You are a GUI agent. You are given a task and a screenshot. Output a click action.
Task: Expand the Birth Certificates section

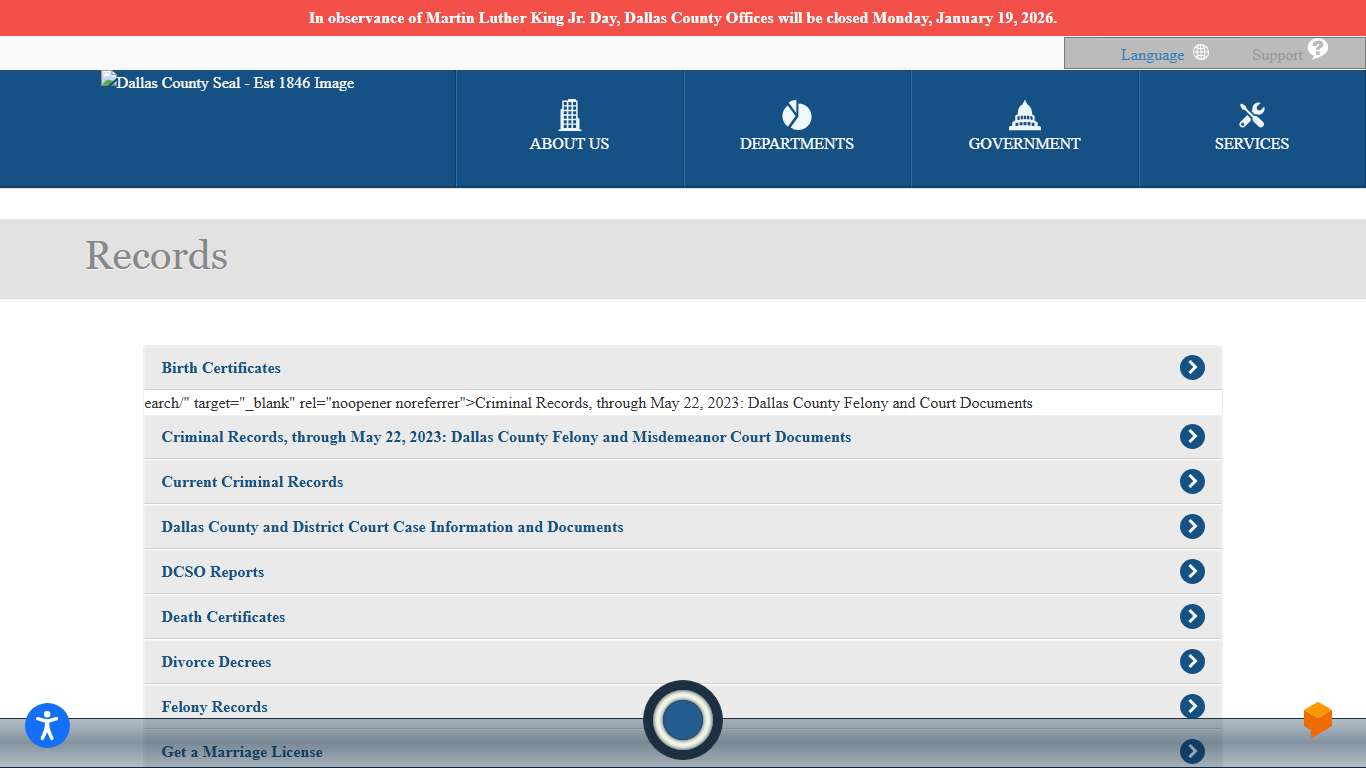[221, 367]
